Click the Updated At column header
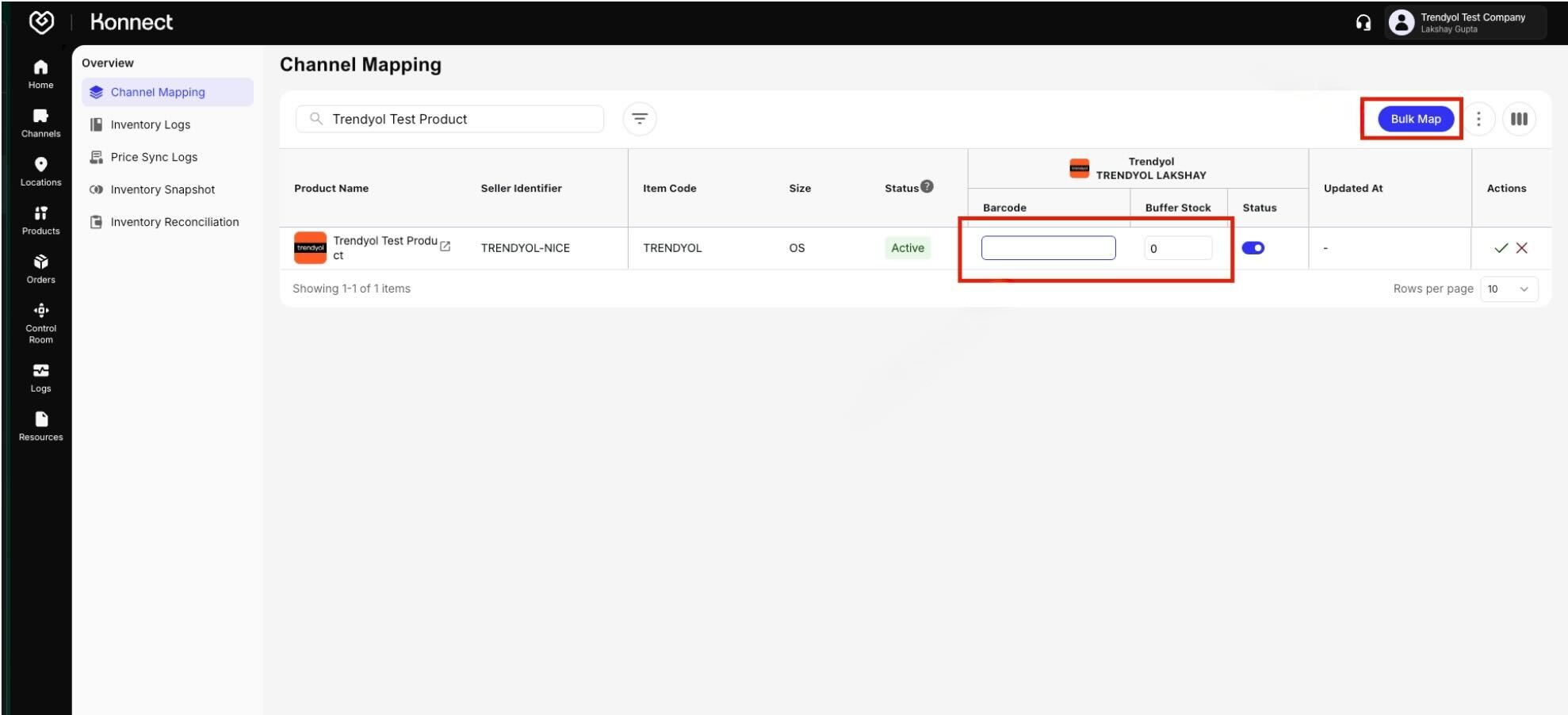Viewport: 1568px width, 715px height. point(1353,188)
